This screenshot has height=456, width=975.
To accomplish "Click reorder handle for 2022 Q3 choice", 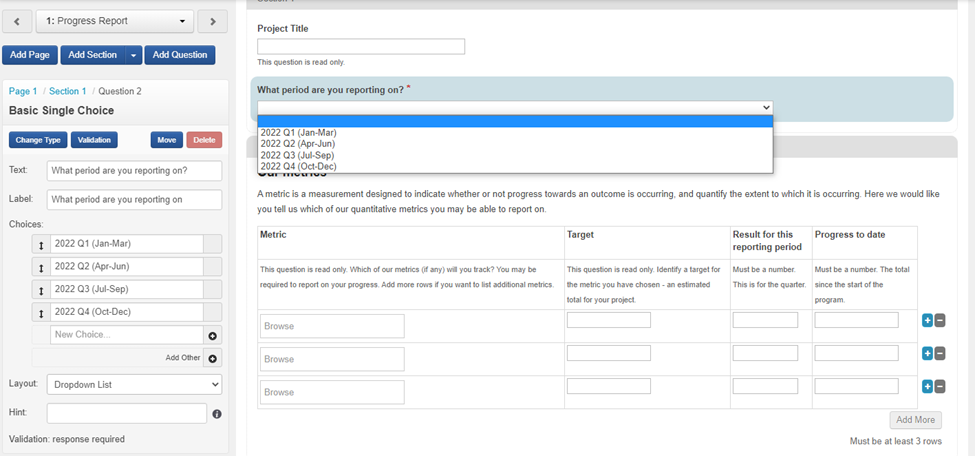I will click(x=41, y=290).
